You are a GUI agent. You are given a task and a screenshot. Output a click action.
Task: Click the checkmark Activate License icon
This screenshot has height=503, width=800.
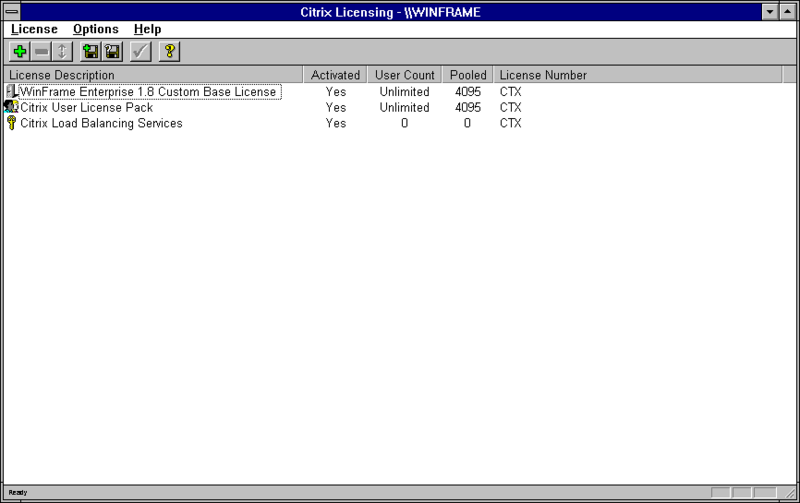tap(140, 52)
